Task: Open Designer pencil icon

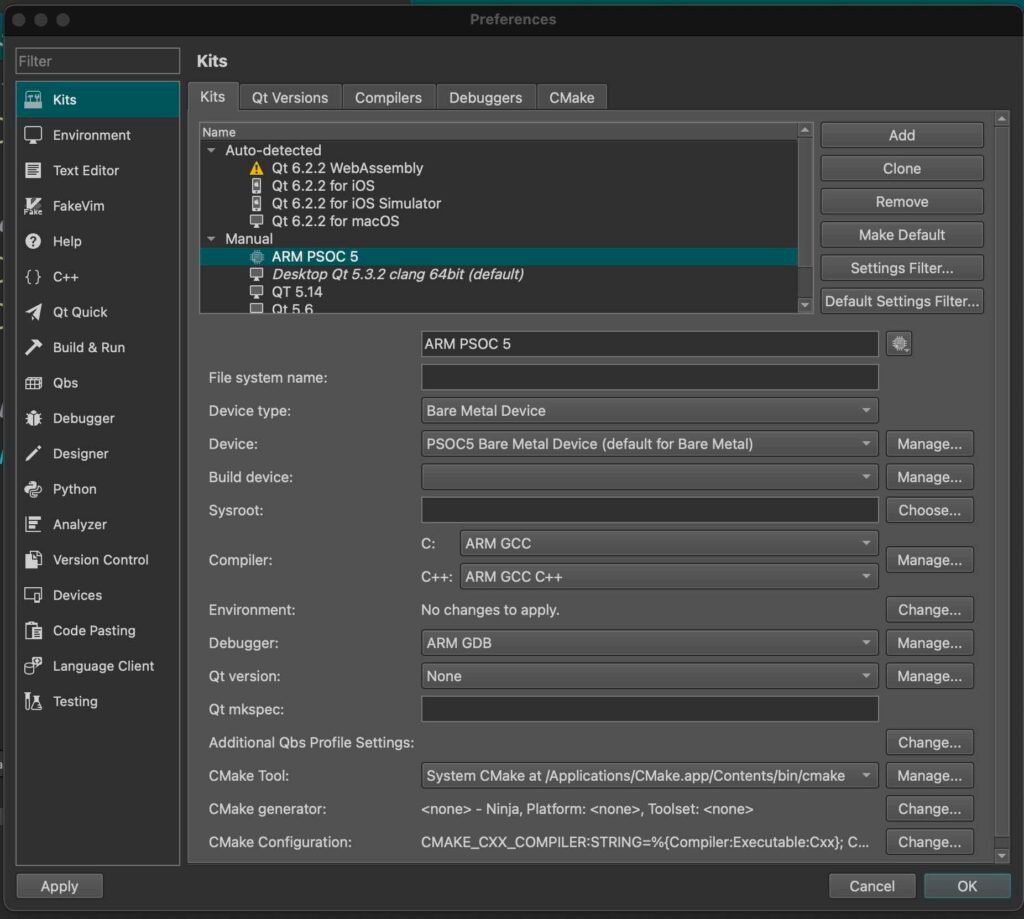Action: coord(33,453)
